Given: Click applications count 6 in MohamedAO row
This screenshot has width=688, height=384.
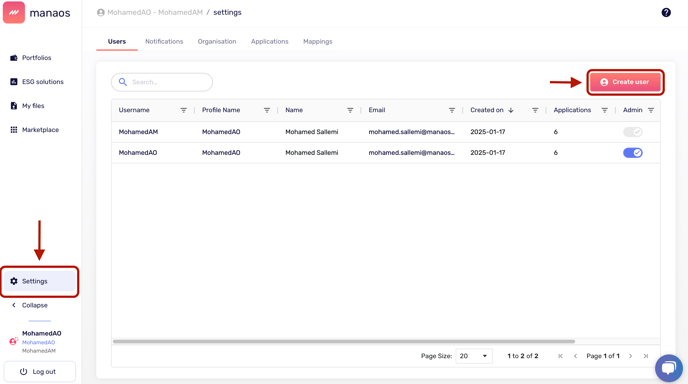Looking at the screenshot, I should pos(555,153).
